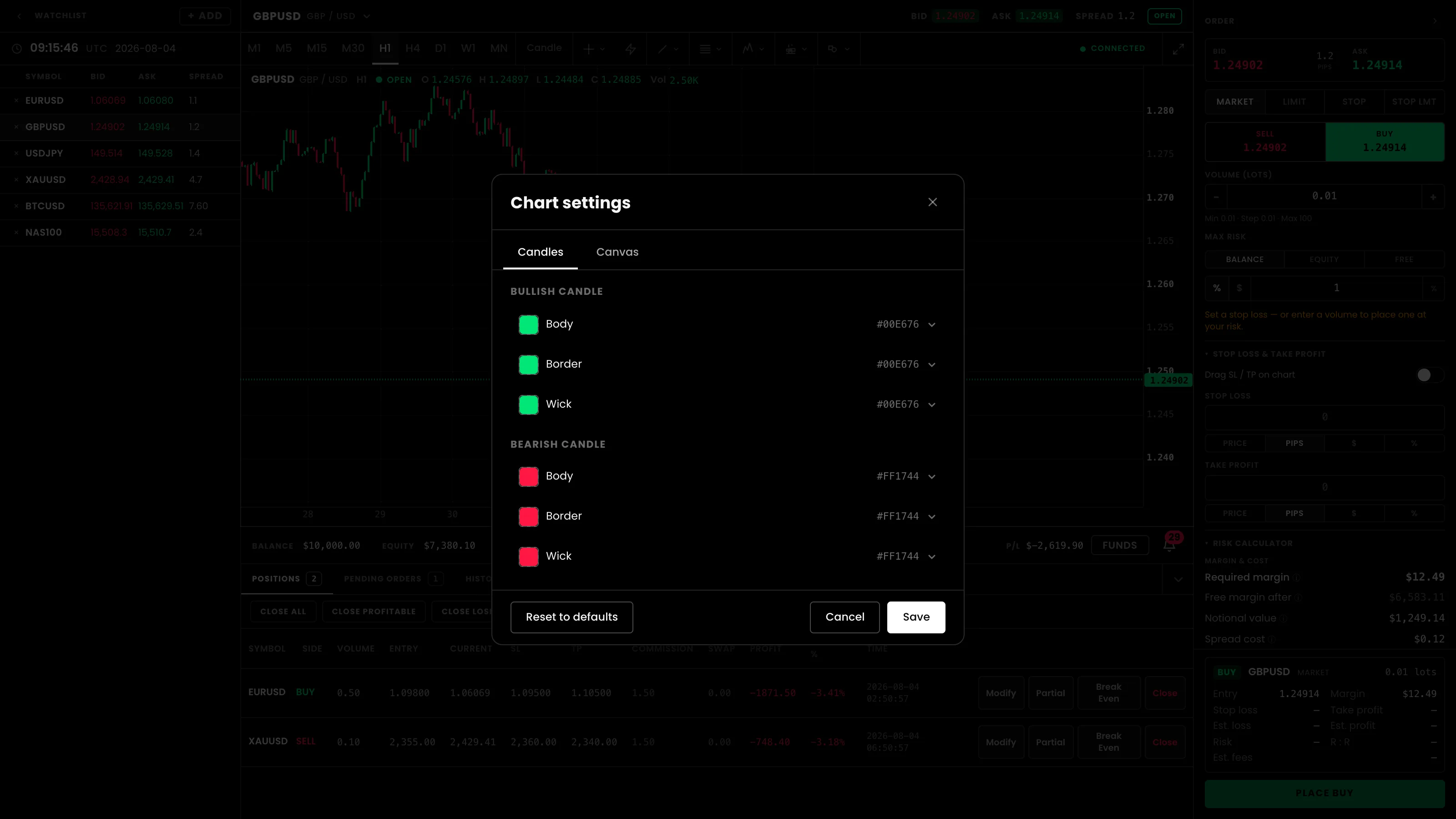Expand the bearish Border color dropdown
Screen dimensions: 1456x819
932,516
